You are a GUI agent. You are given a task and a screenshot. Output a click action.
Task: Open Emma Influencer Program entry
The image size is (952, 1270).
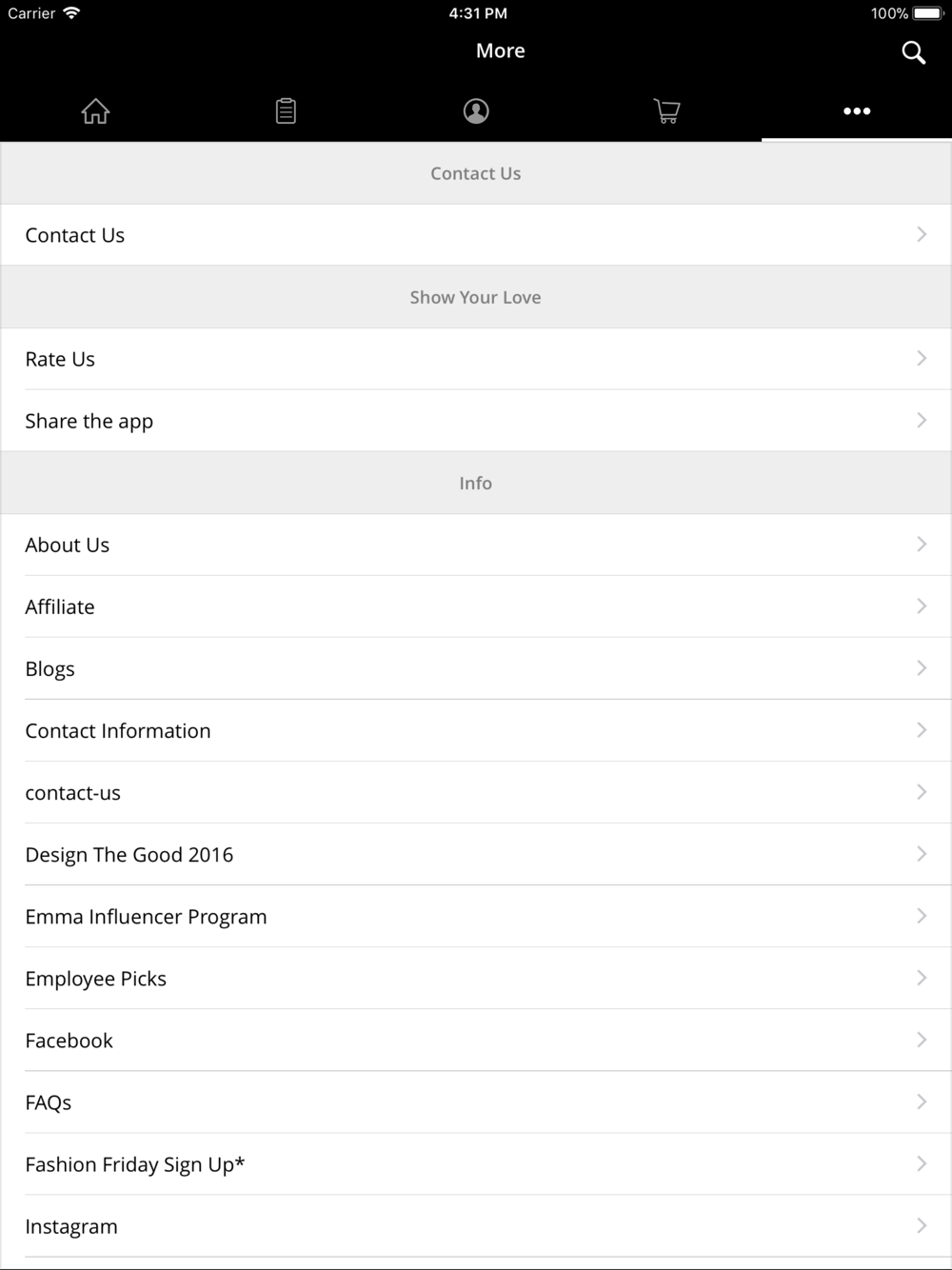[x=476, y=916]
